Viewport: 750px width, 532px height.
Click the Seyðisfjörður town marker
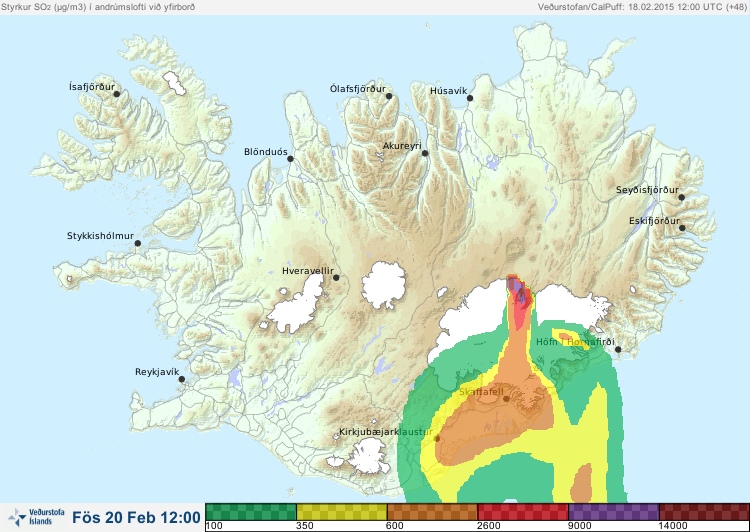682,197
